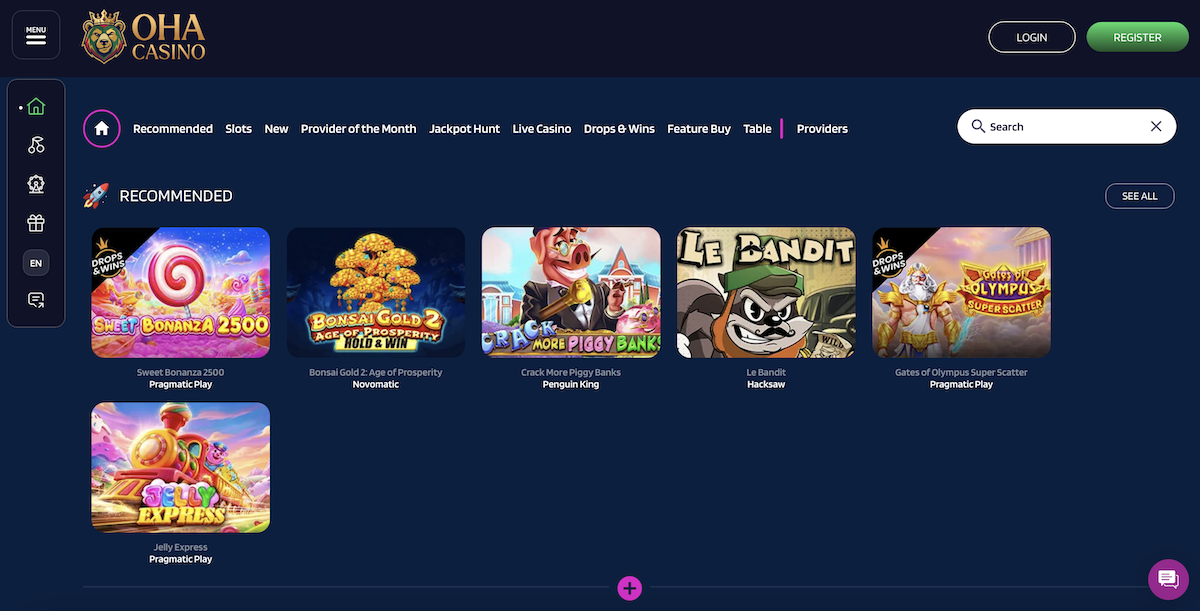Open the New games tab
The height and width of the screenshot is (611, 1200).
pos(276,129)
